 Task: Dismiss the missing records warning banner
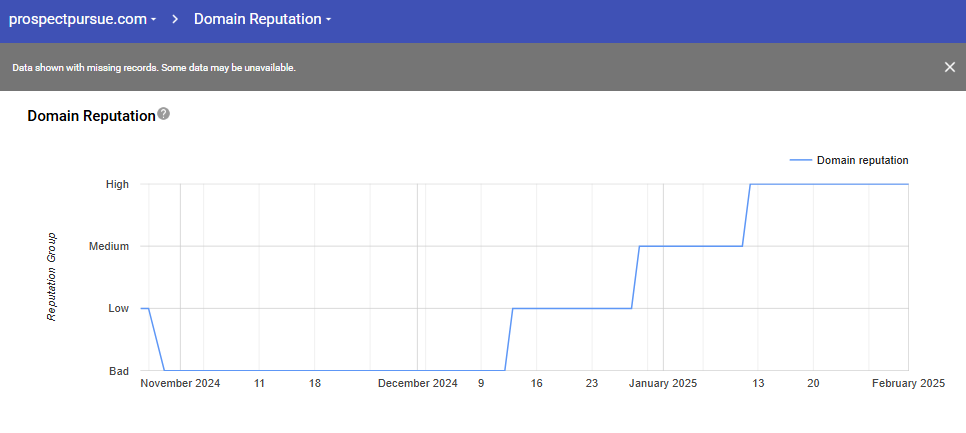949,67
